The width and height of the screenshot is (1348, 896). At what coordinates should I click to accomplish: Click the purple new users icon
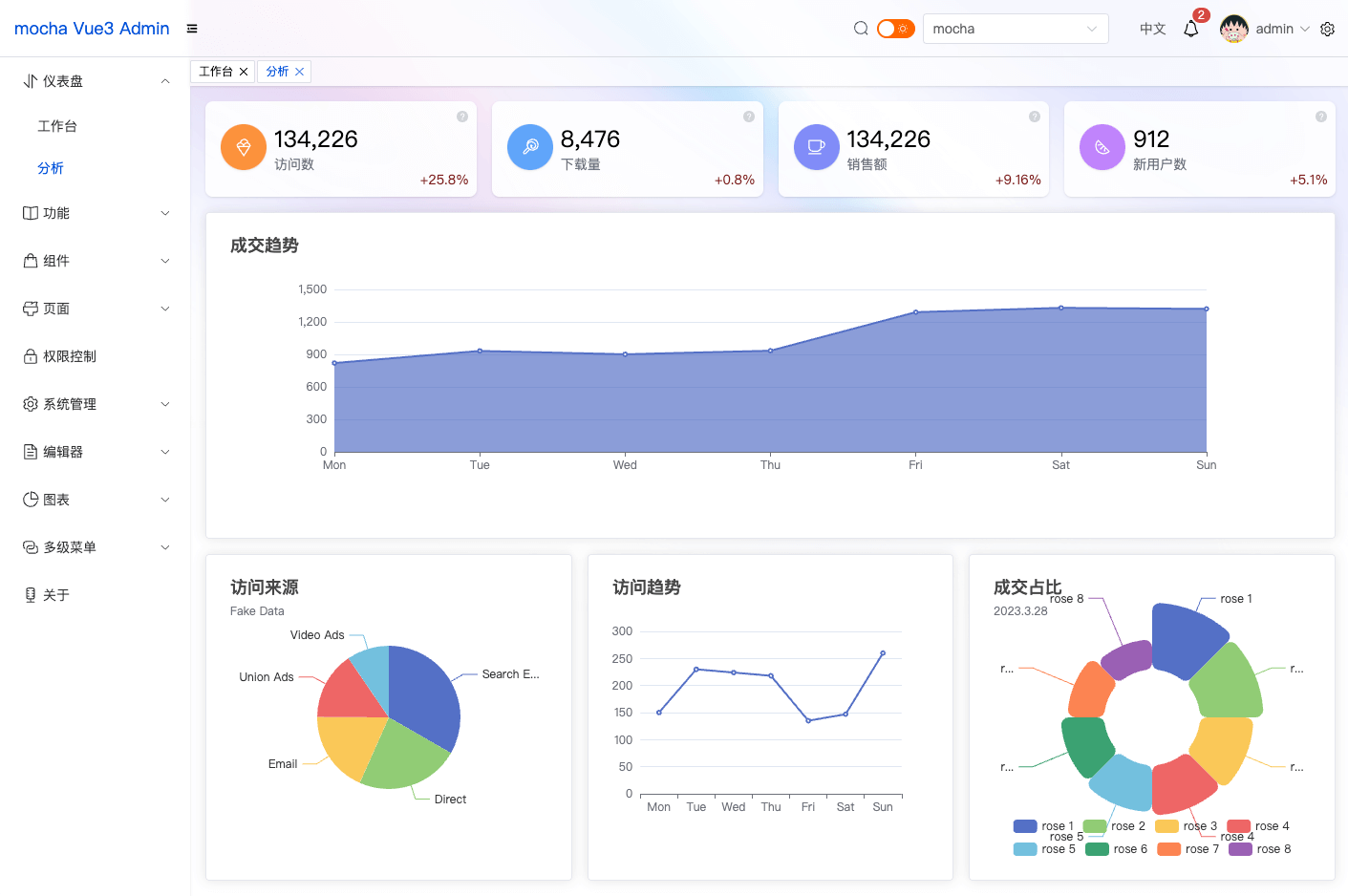tap(1102, 147)
